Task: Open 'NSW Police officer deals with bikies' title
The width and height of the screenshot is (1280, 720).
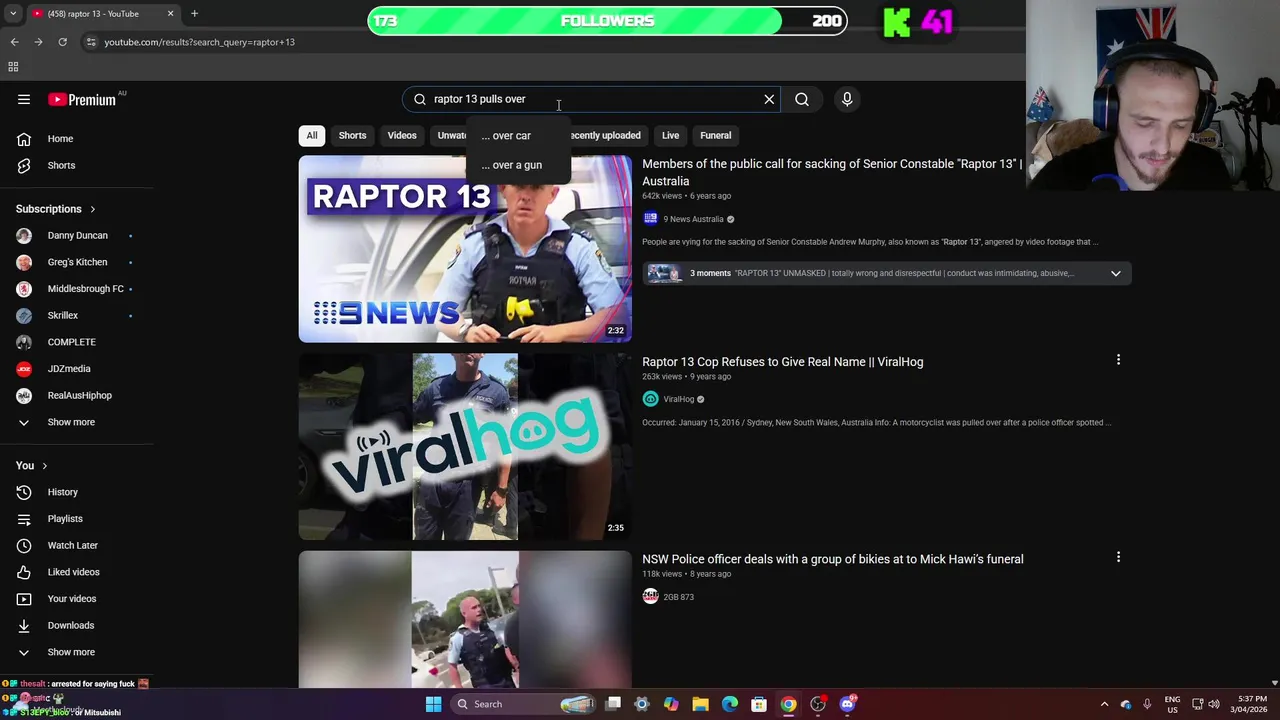Action: tap(833, 559)
